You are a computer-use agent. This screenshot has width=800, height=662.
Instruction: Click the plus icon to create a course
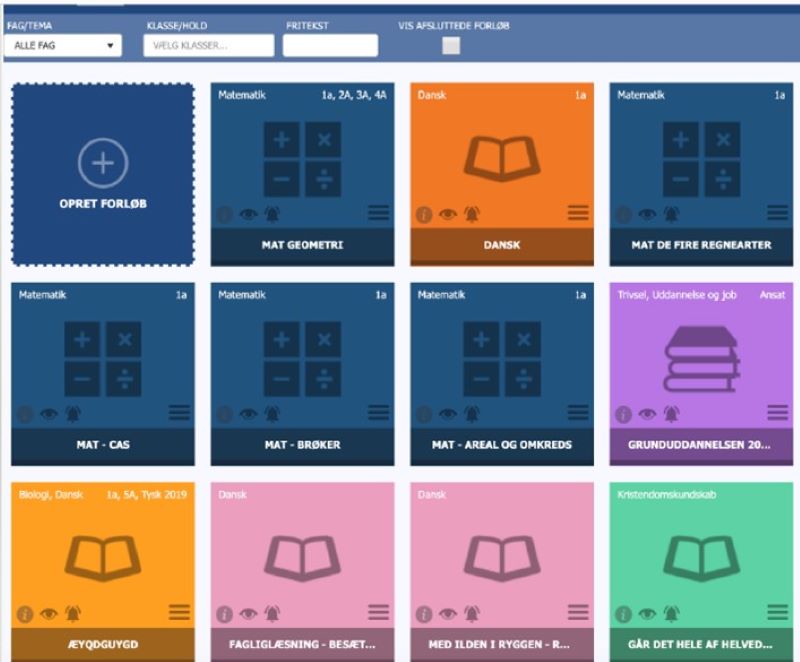coord(103,162)
